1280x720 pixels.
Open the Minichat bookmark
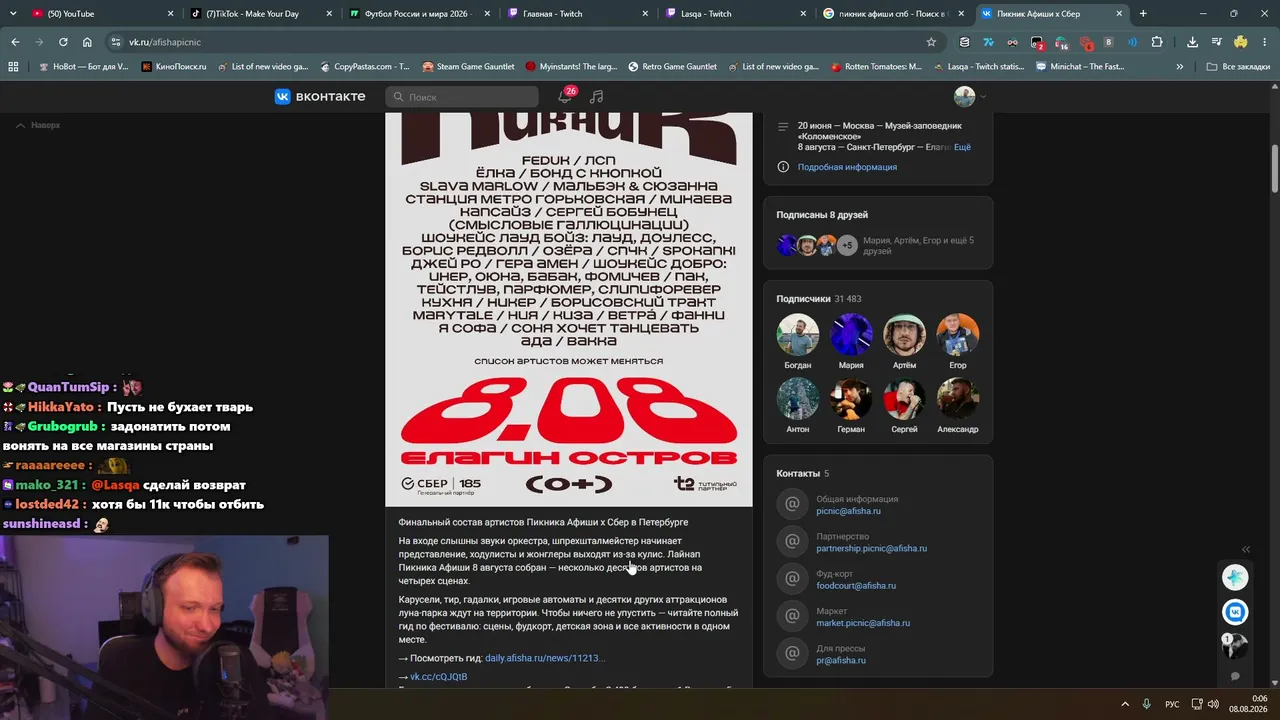(1080, 67)
